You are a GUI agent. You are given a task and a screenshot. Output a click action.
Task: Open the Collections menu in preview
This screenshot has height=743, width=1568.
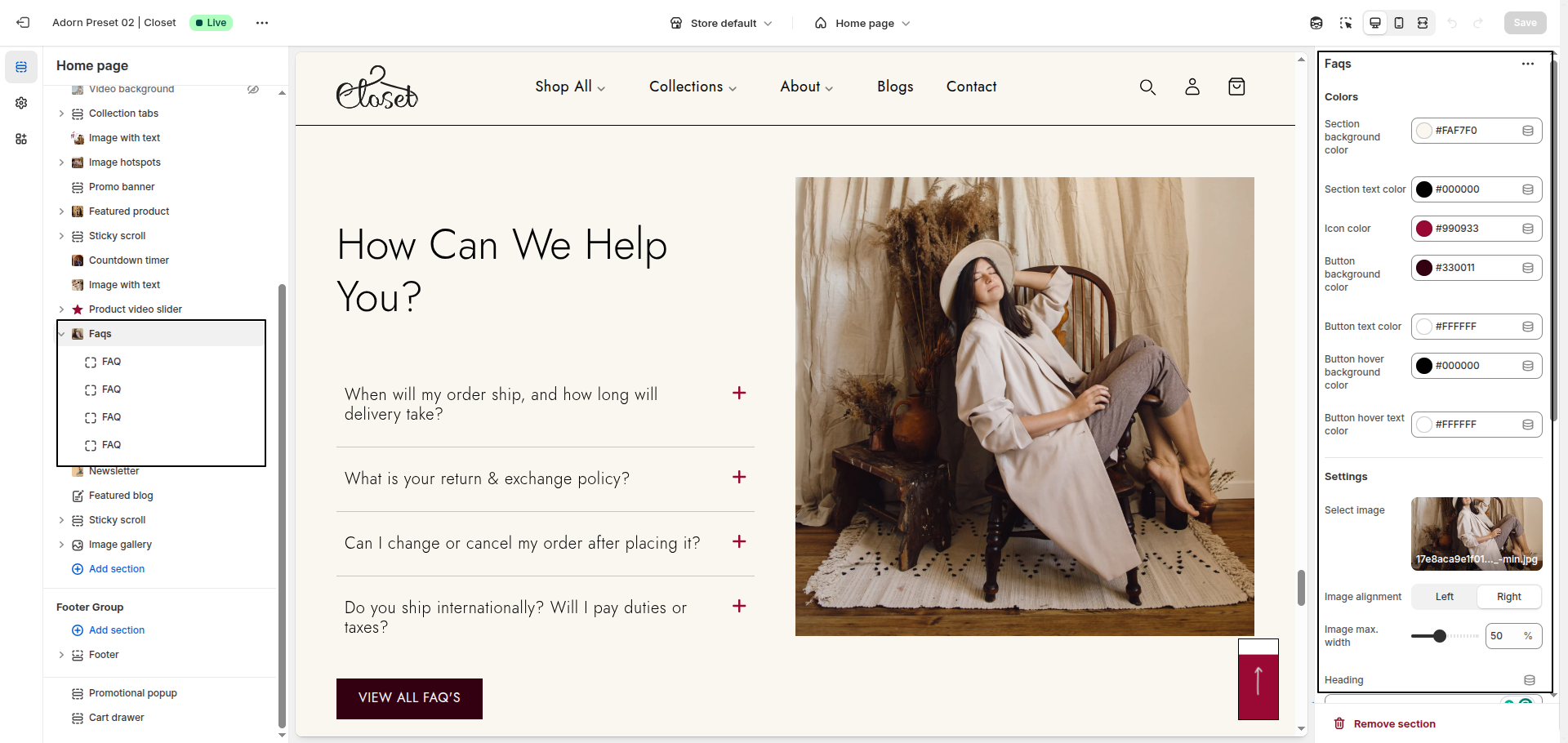point(693,87)
